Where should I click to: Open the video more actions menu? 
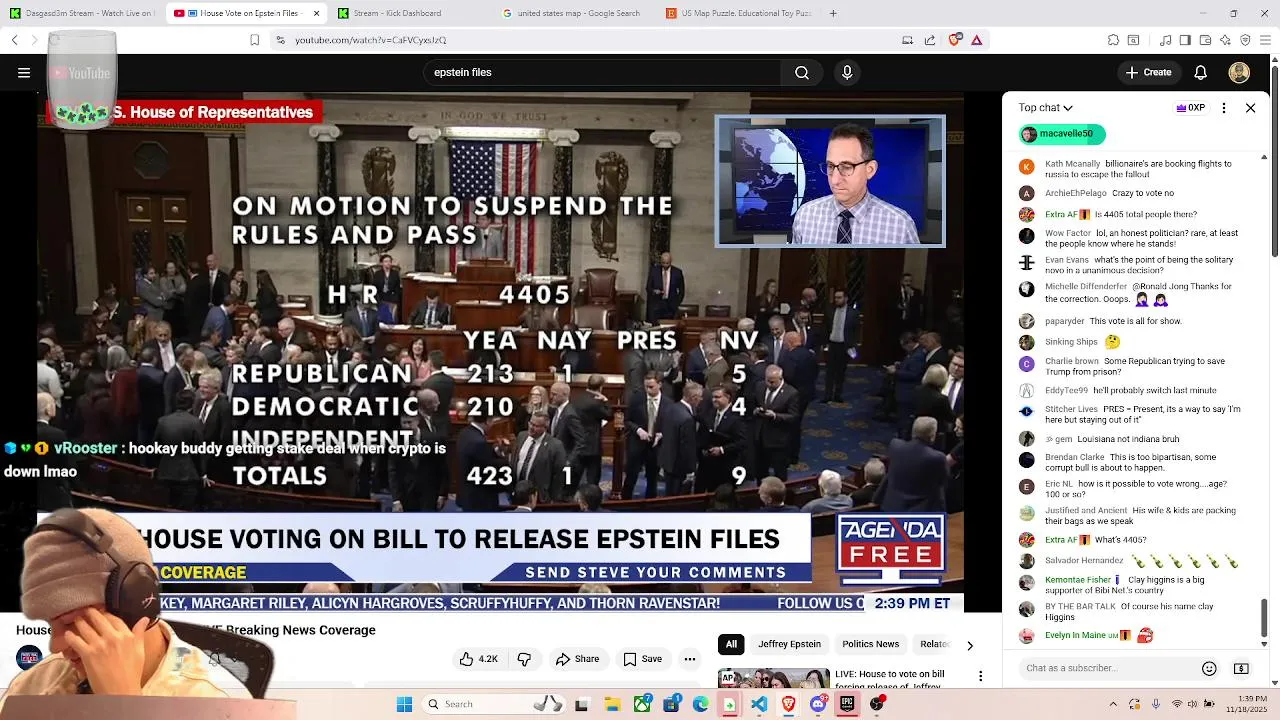click(690, 659)
